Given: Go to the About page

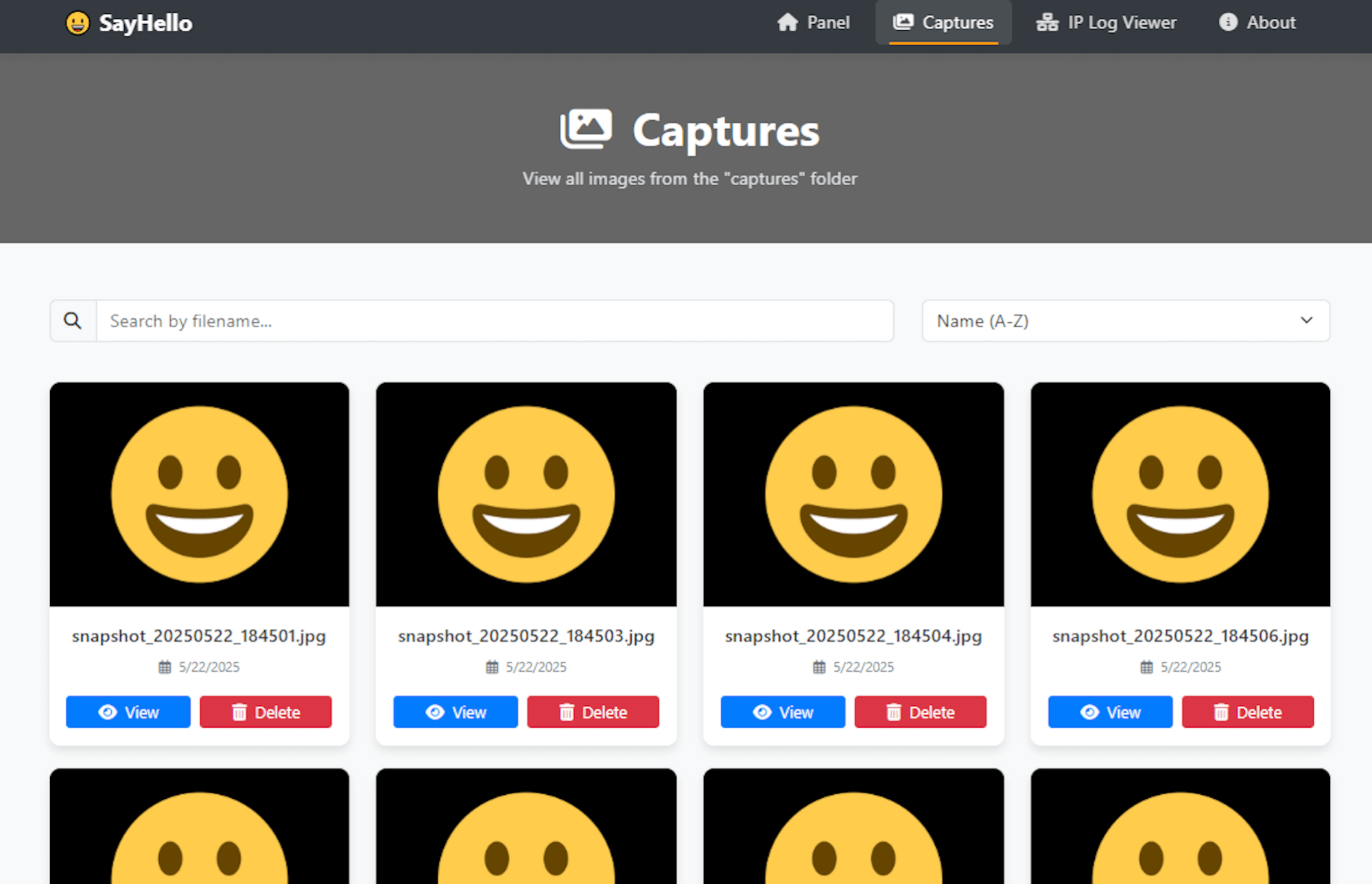Looking at the screenshot, I should pos(1257,23).
